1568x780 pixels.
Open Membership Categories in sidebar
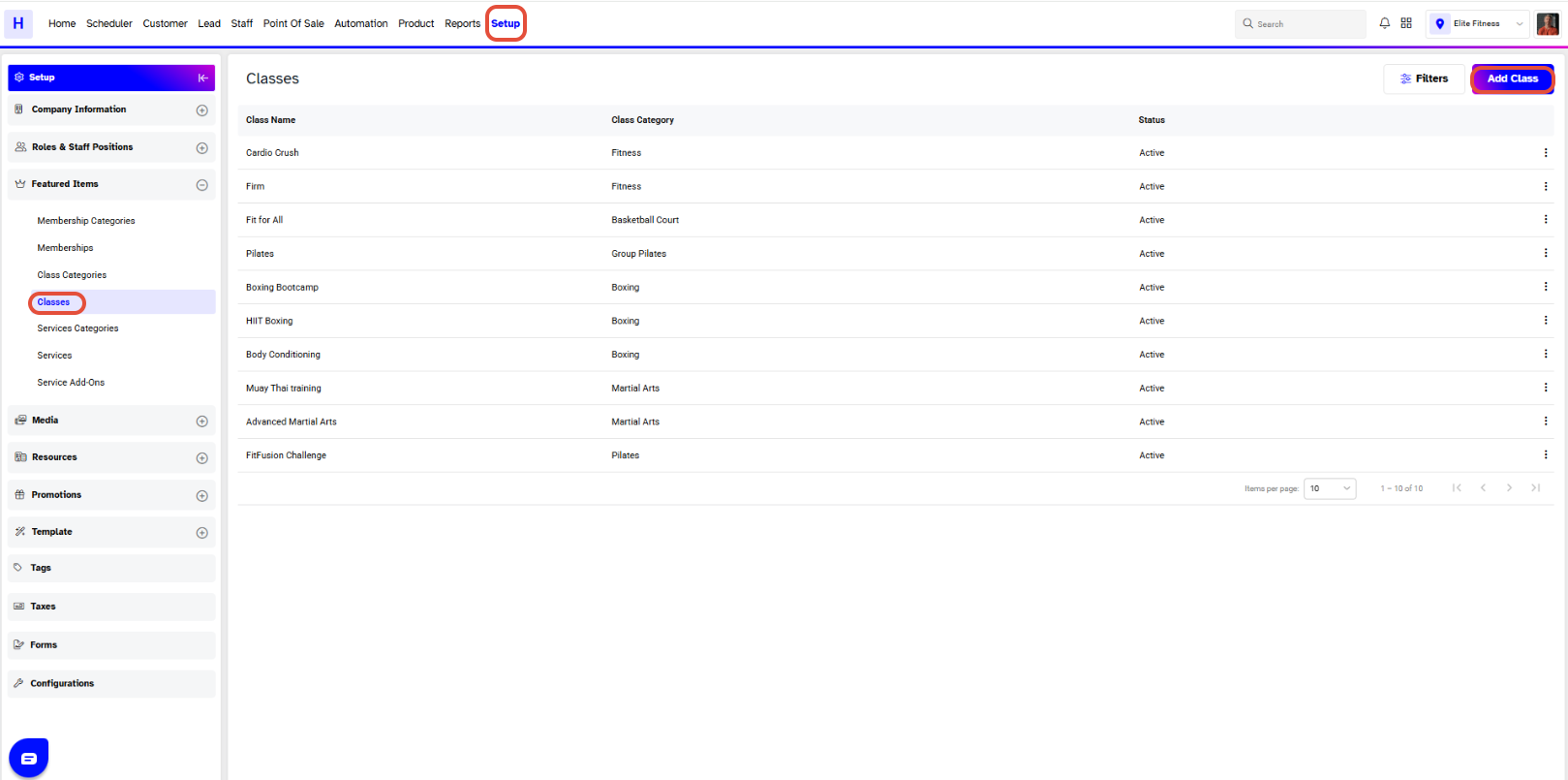(86, 221)
